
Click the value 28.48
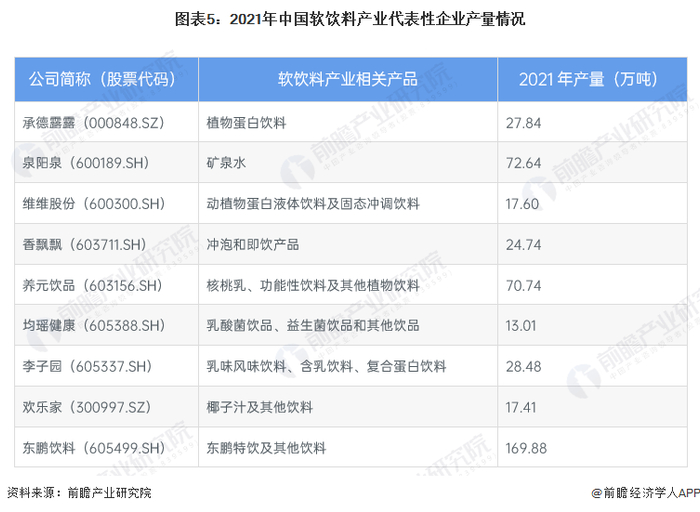[523, 367]
